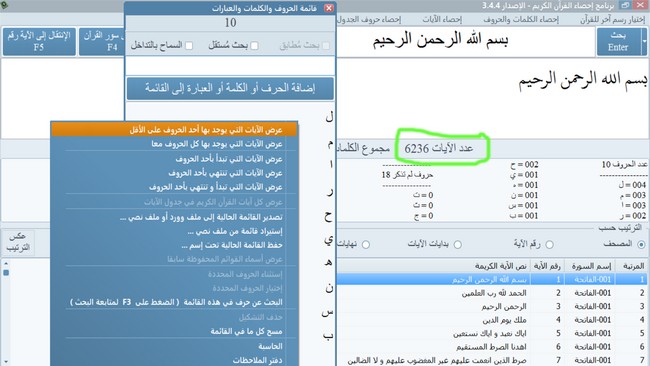The width and height of the screenshot is (650, 366).
Task: Click the field showing 10 in the dialog
Action: pos(230,22)
